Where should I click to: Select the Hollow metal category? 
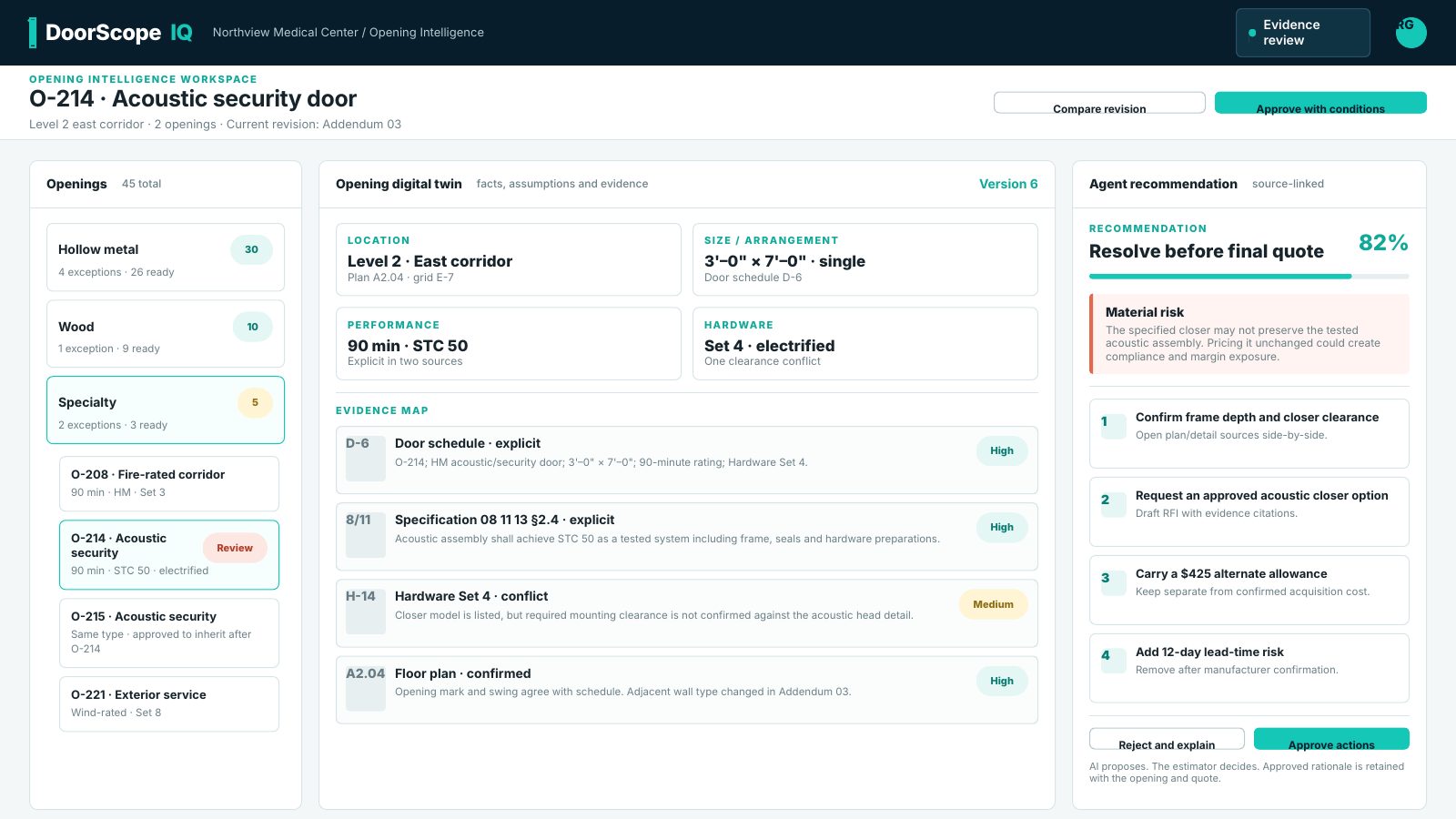tap(166, 258)
